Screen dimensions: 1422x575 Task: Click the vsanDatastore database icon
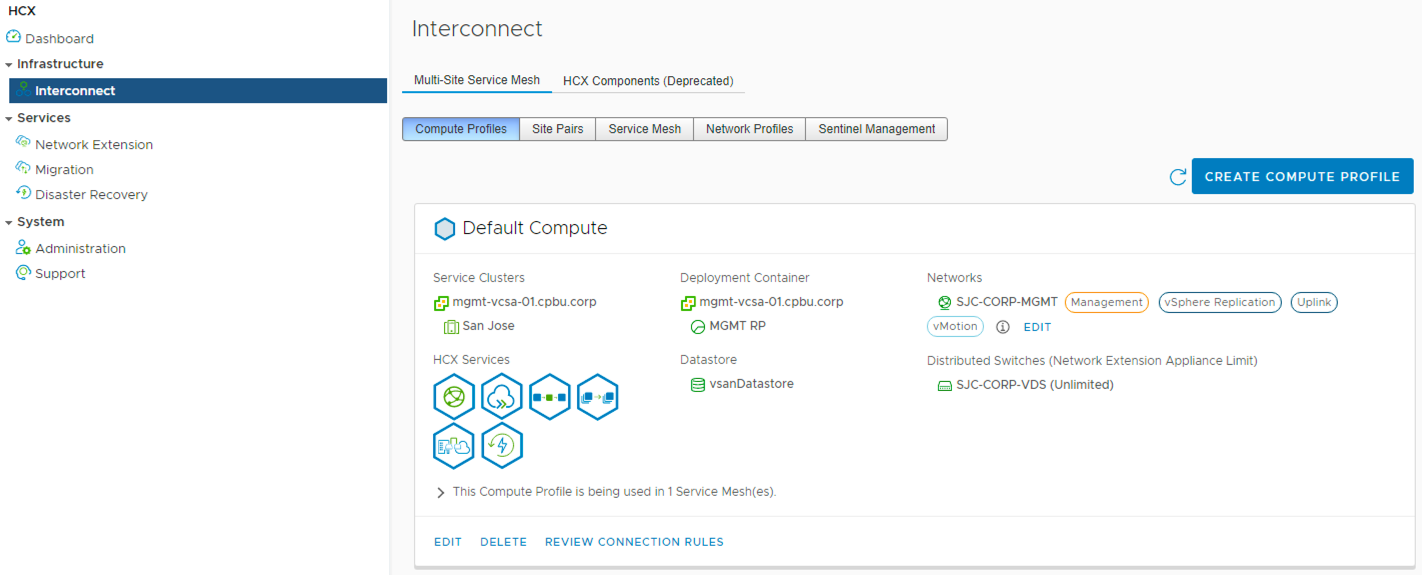tap(698, 384)
